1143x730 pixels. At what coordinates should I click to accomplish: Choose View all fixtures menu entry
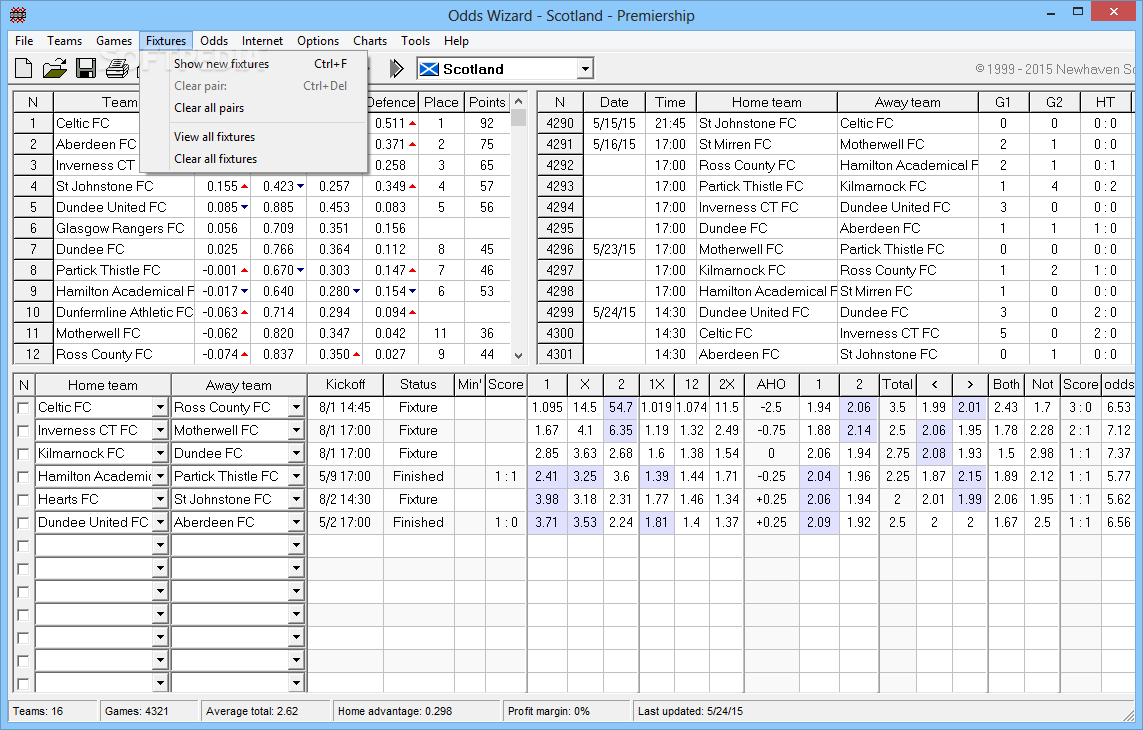(x=253, y=137)
